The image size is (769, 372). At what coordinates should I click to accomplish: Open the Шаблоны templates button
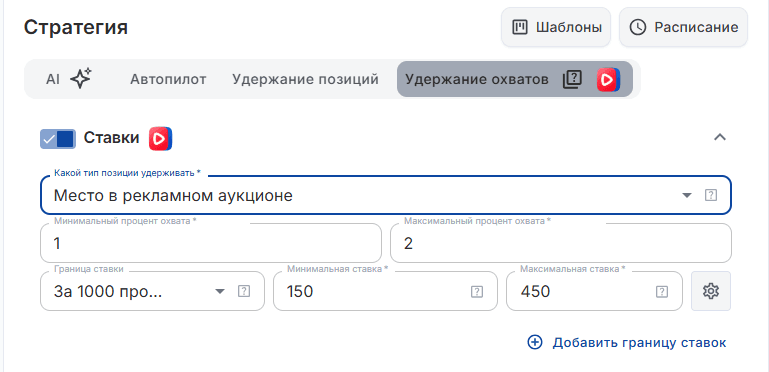point(556,27)
